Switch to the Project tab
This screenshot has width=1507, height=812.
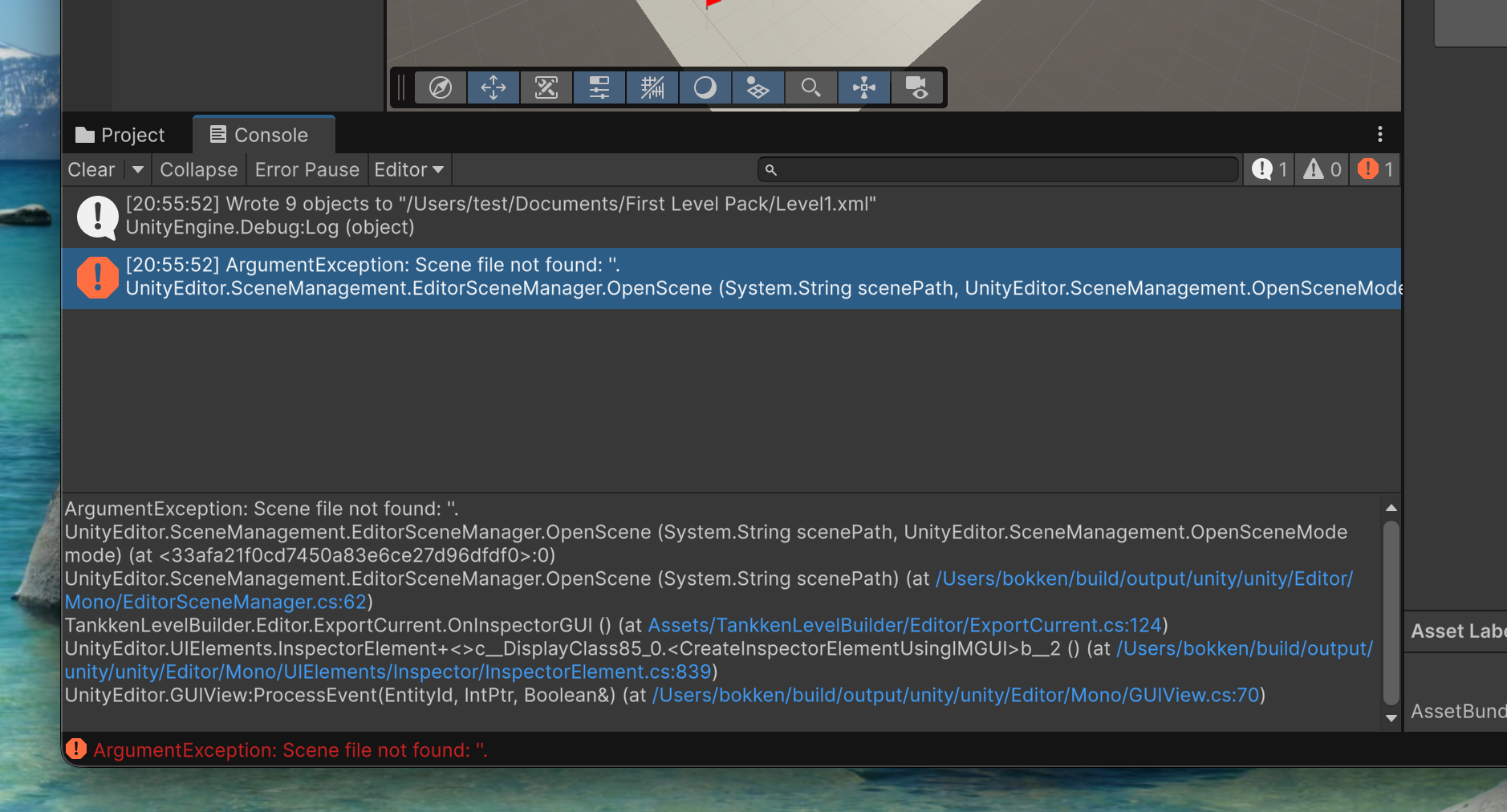point(120,135)
